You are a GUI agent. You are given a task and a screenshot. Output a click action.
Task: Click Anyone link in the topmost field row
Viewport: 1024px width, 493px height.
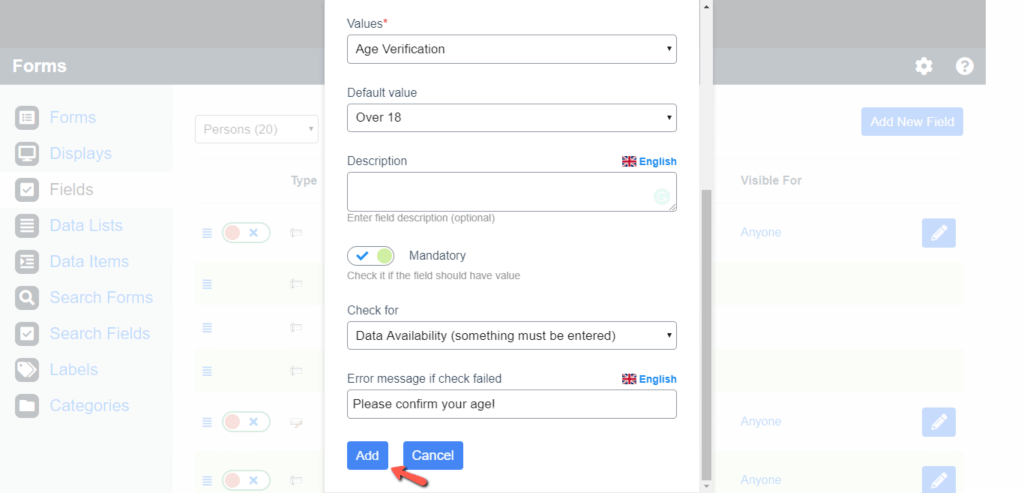click(761, 232)
